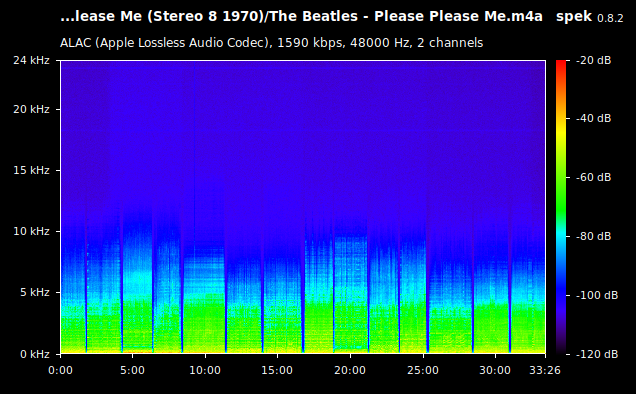This screenshot has width=636, height=394.
Task: Click the version number '0.8.2'
Action: tap(610, 18)
